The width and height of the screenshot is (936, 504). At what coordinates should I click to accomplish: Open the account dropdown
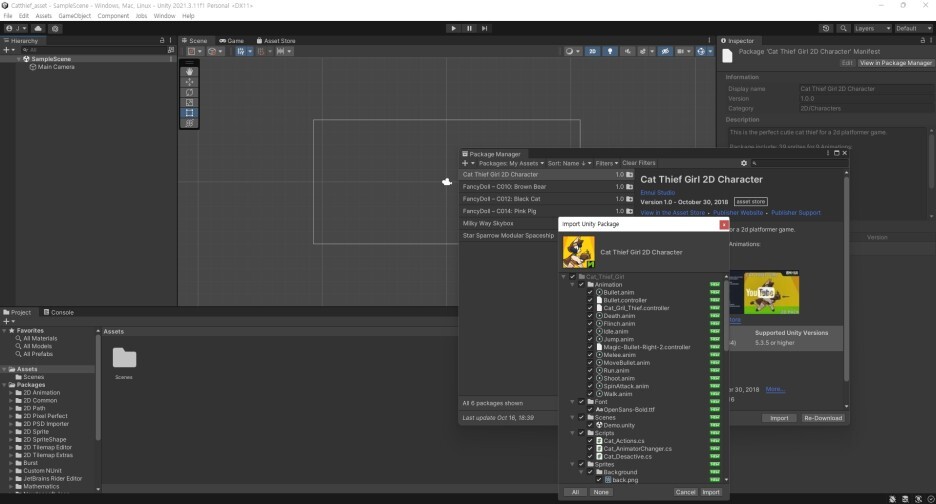click(16, 28)
